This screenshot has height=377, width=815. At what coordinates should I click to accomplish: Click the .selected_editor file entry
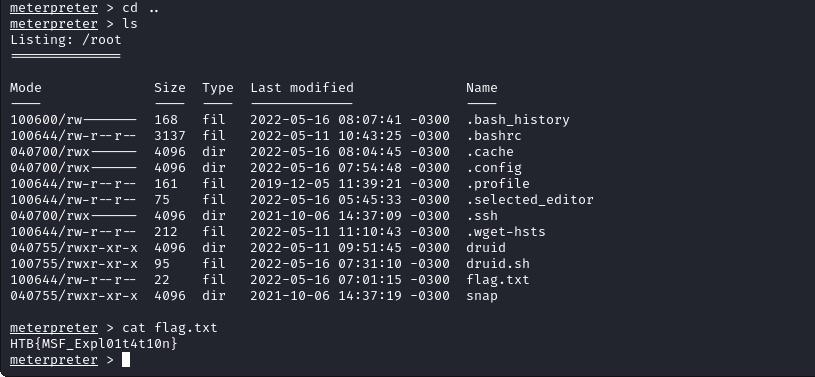[x=530, y=200]
